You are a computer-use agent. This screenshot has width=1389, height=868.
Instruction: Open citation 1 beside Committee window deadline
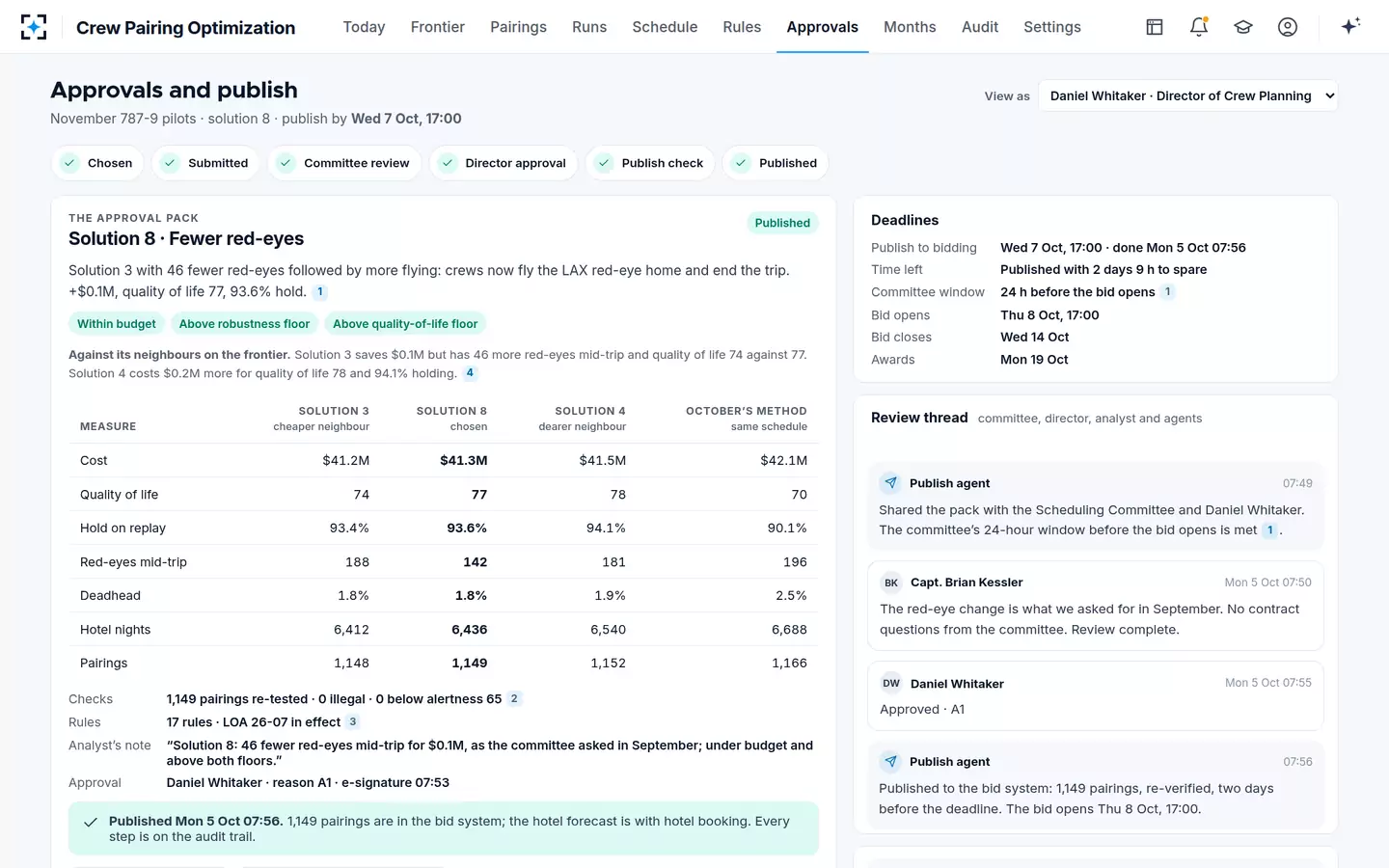tap(1168, 291)
